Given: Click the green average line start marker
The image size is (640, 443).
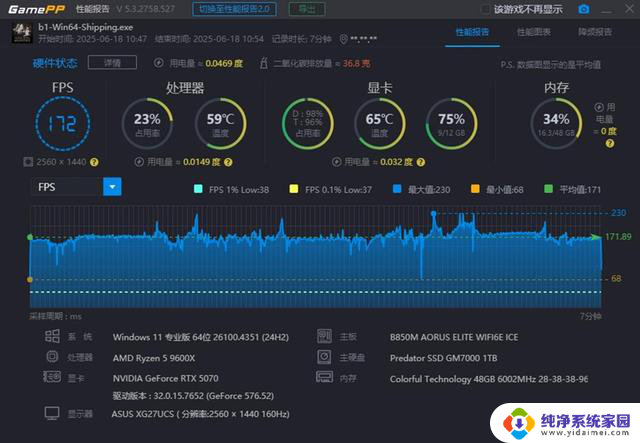Looking at the screenshot, I should point(30,237).
